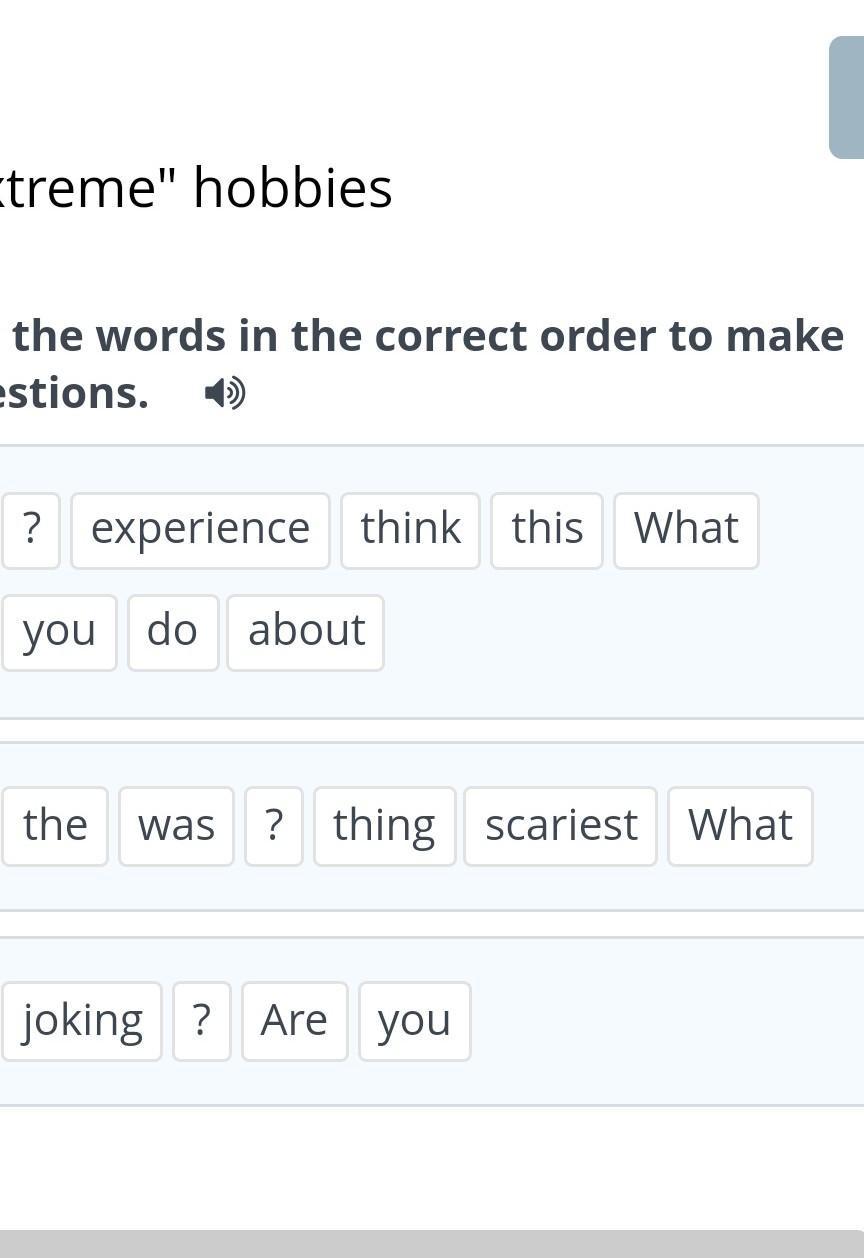Select the word tile 'do'
The width and height of the screenshot is (864, 1258).
tap(173, 632)
